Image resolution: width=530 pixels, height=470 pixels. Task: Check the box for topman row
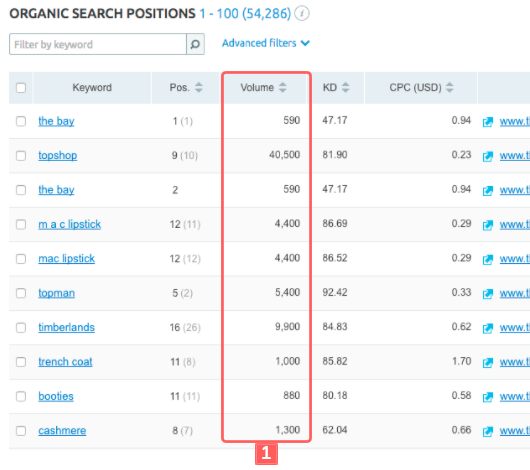tap(21, 293)
